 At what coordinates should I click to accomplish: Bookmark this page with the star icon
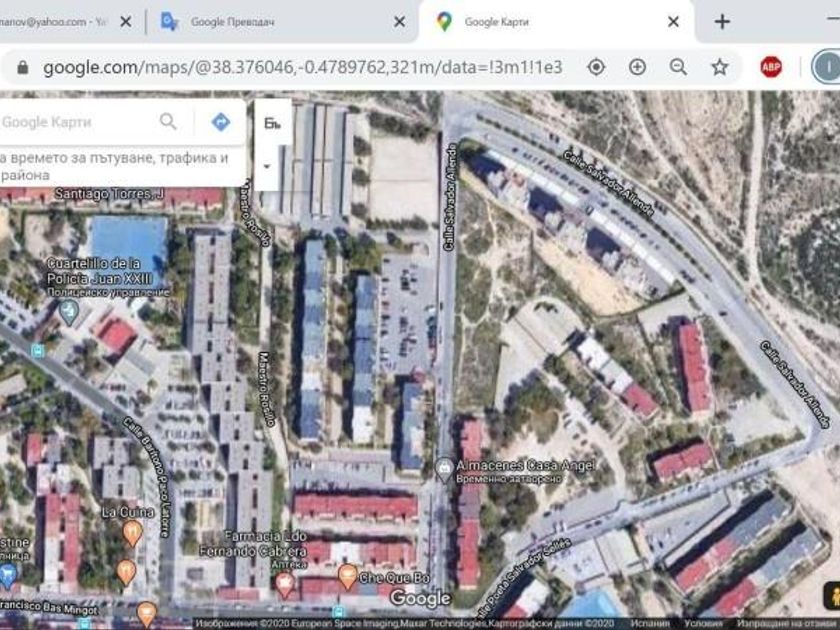pyautogui.click(x=719, y=68)
